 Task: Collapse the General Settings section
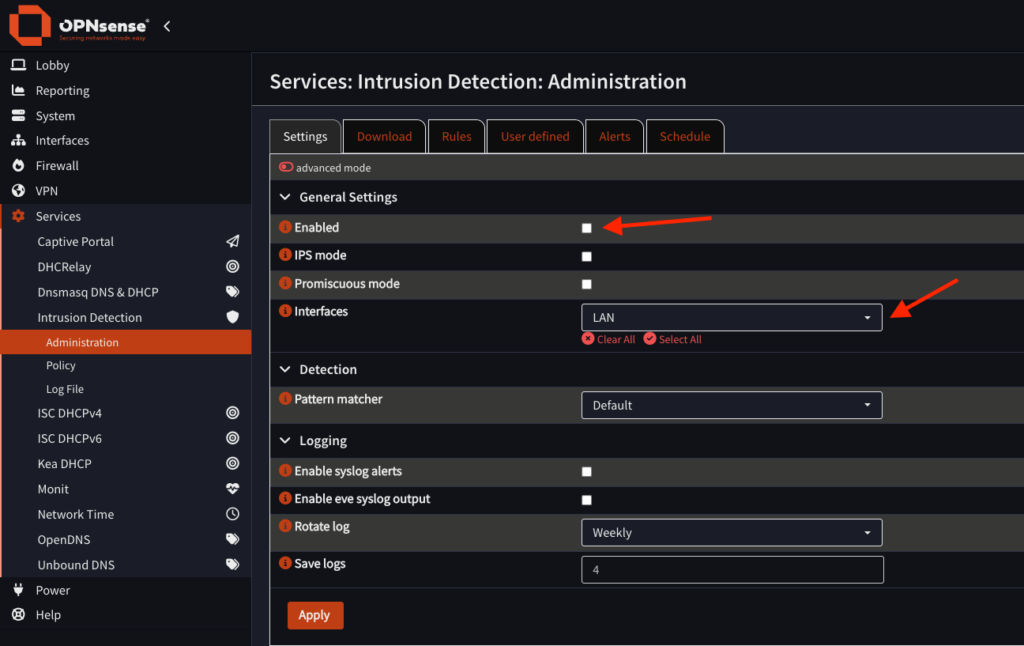click(285, 197)
